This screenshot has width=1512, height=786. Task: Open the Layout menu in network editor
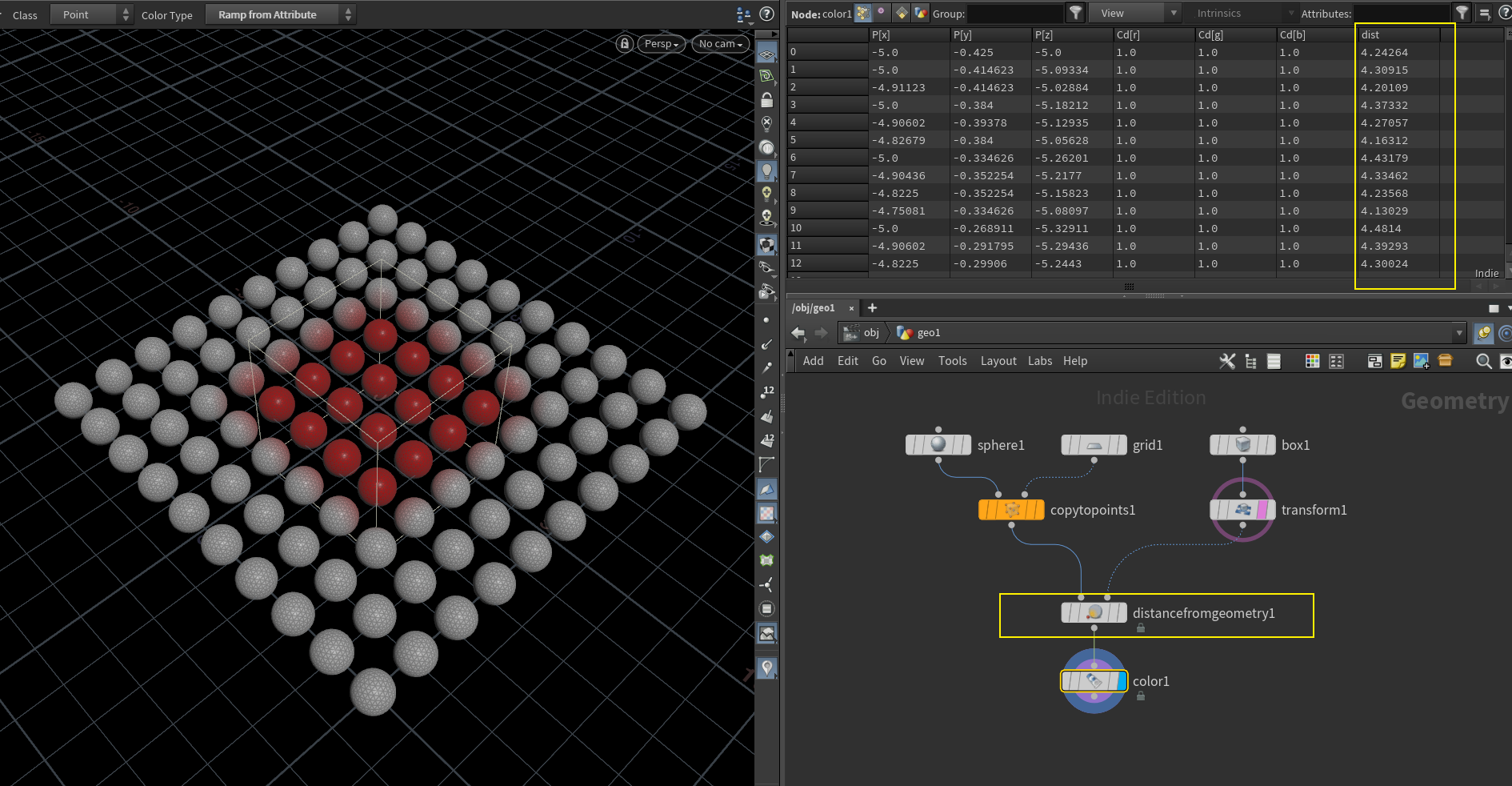998,361
